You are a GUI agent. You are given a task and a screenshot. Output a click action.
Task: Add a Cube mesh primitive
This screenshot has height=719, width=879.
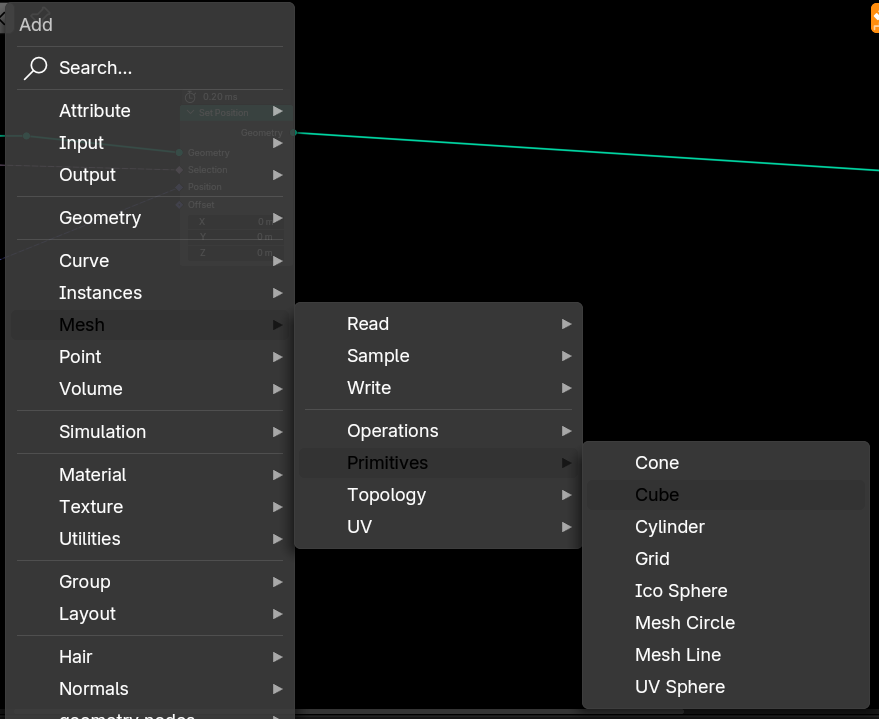pos(725,495)
